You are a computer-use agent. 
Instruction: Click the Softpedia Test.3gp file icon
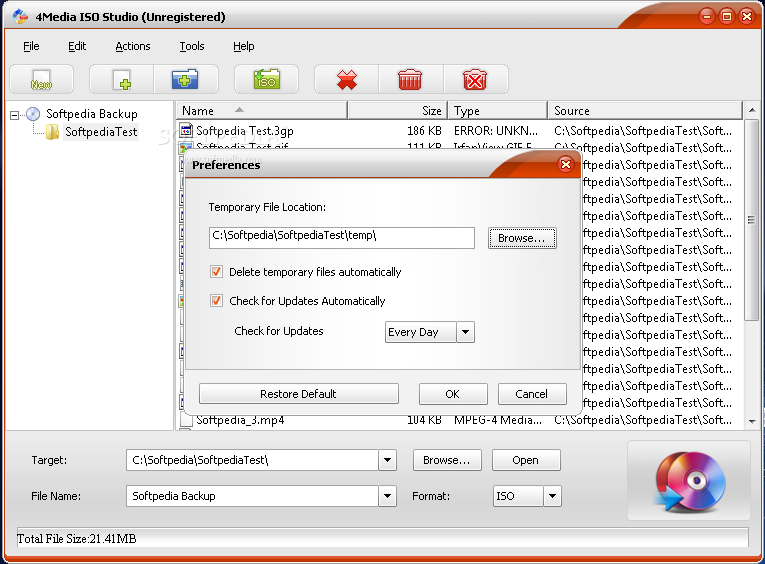pyautogui.click(x=185, y=130)
